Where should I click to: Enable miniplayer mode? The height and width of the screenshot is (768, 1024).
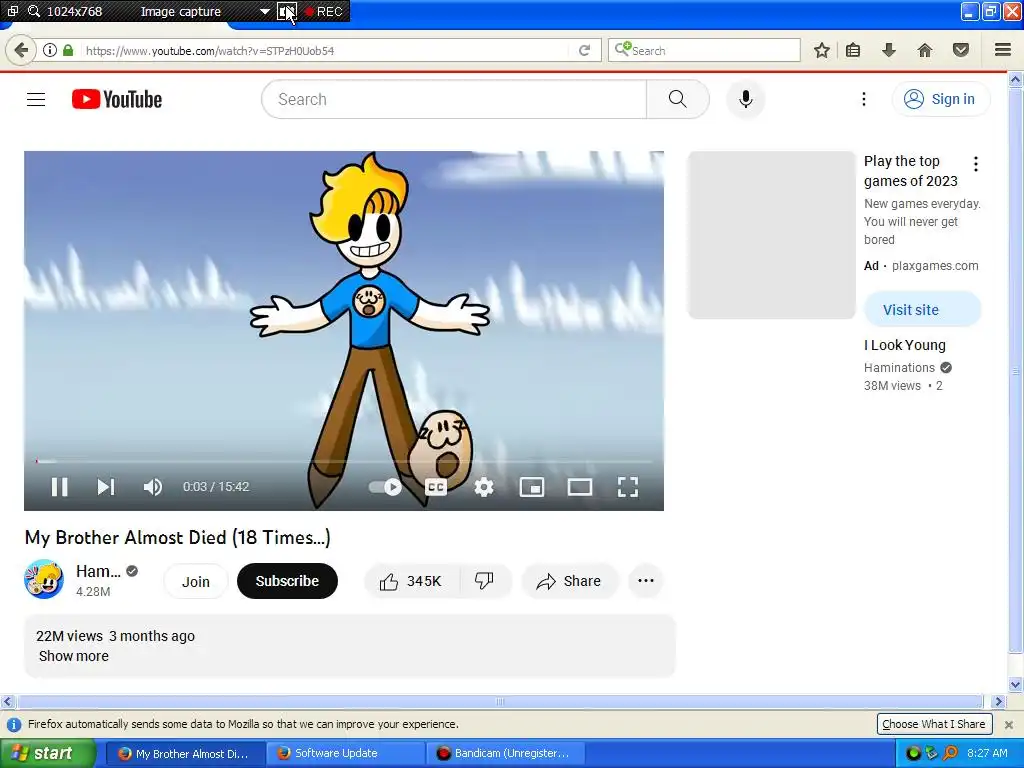click(532, 487)
